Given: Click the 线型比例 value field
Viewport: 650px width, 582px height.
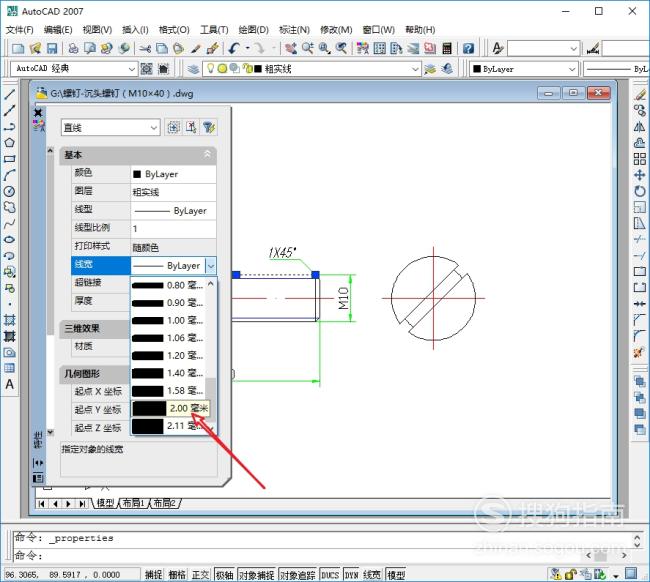Looking at the screenshot, I should coord(173,229).
